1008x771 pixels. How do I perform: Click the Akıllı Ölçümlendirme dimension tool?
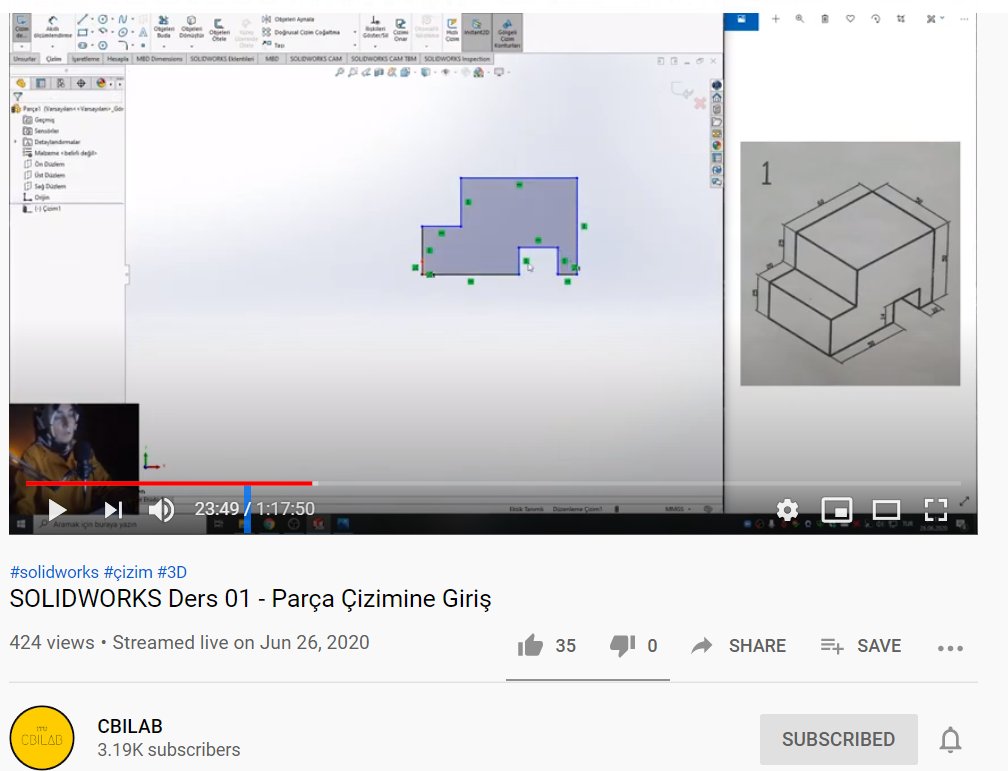(x=53, y=27)
